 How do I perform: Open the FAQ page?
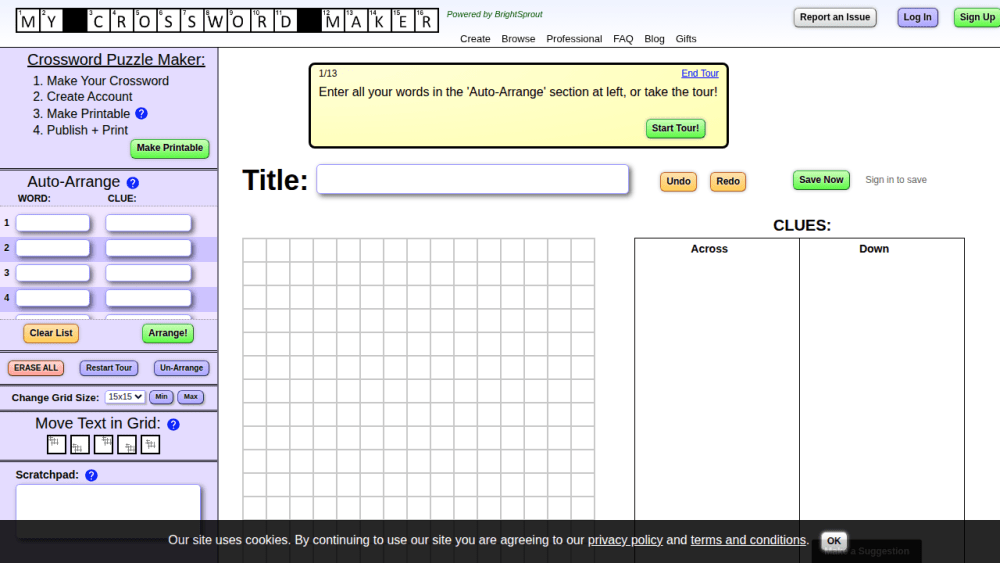point(623,39)
